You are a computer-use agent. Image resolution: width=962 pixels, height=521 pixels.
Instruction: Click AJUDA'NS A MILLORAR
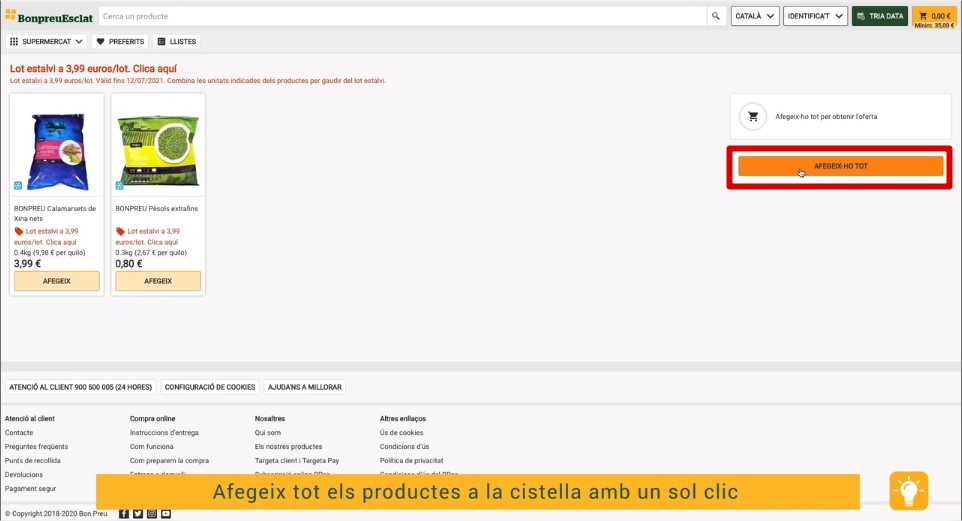click(x=305, y=387)
